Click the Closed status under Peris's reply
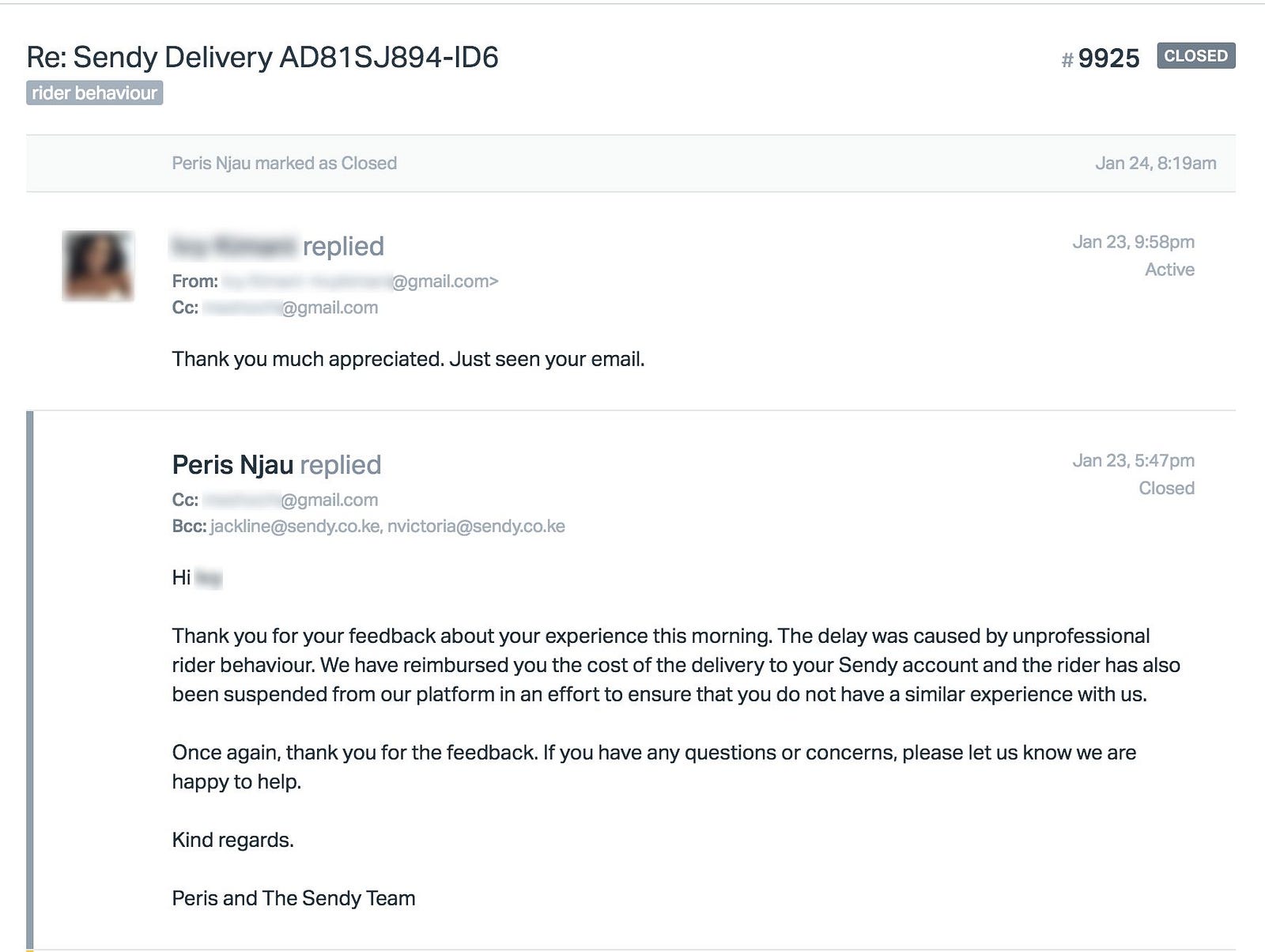This screenshot has height=952, width=1265. pyautogui.click(x=1166, y=488)
